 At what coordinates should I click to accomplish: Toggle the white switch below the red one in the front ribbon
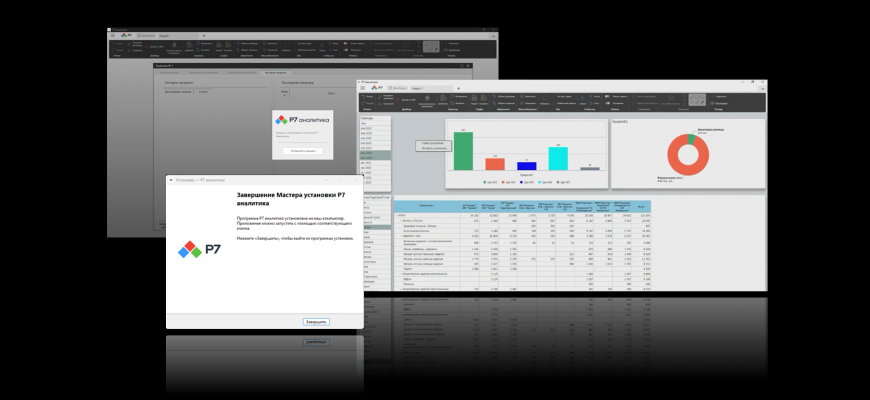click(608, 103)
